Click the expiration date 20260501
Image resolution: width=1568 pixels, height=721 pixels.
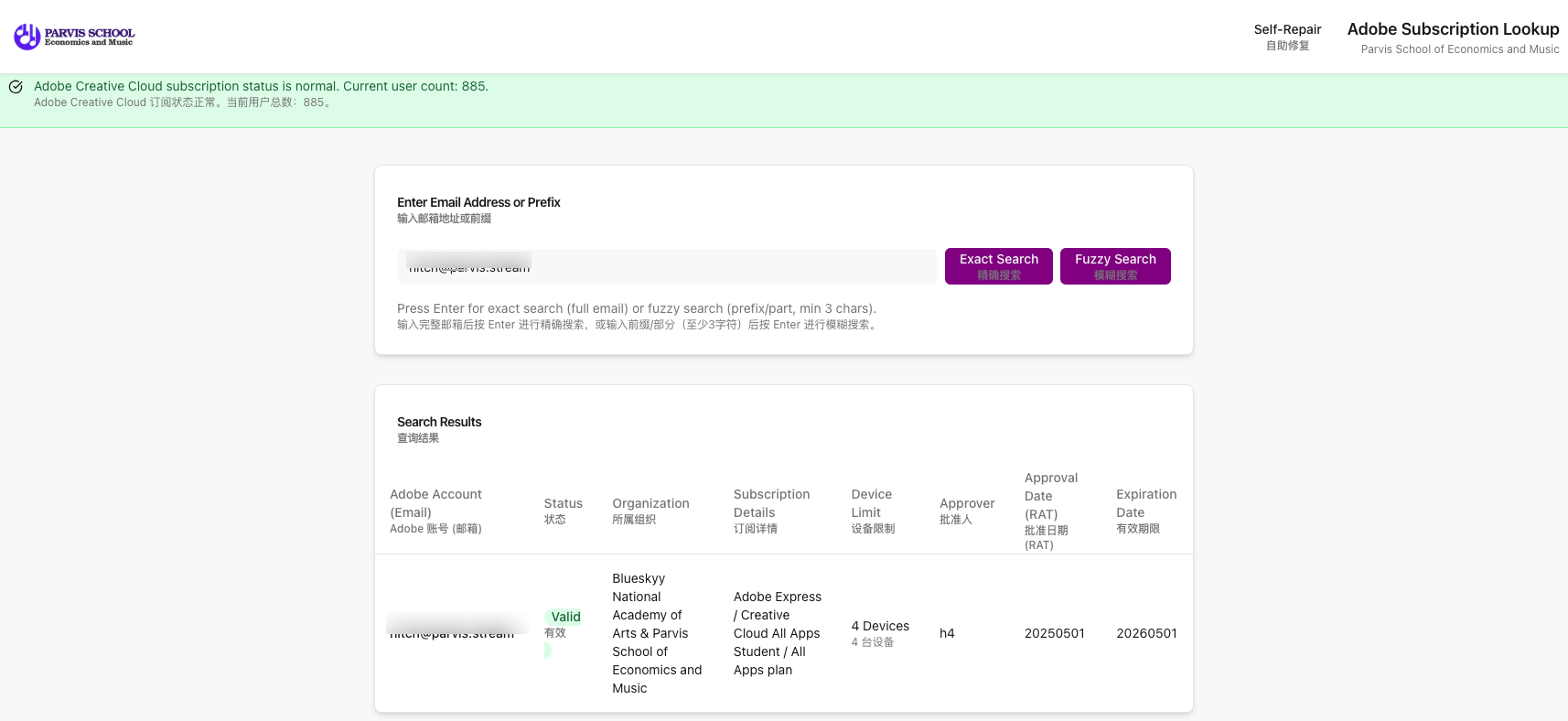pyautogui.click(x=1146, y=633)
